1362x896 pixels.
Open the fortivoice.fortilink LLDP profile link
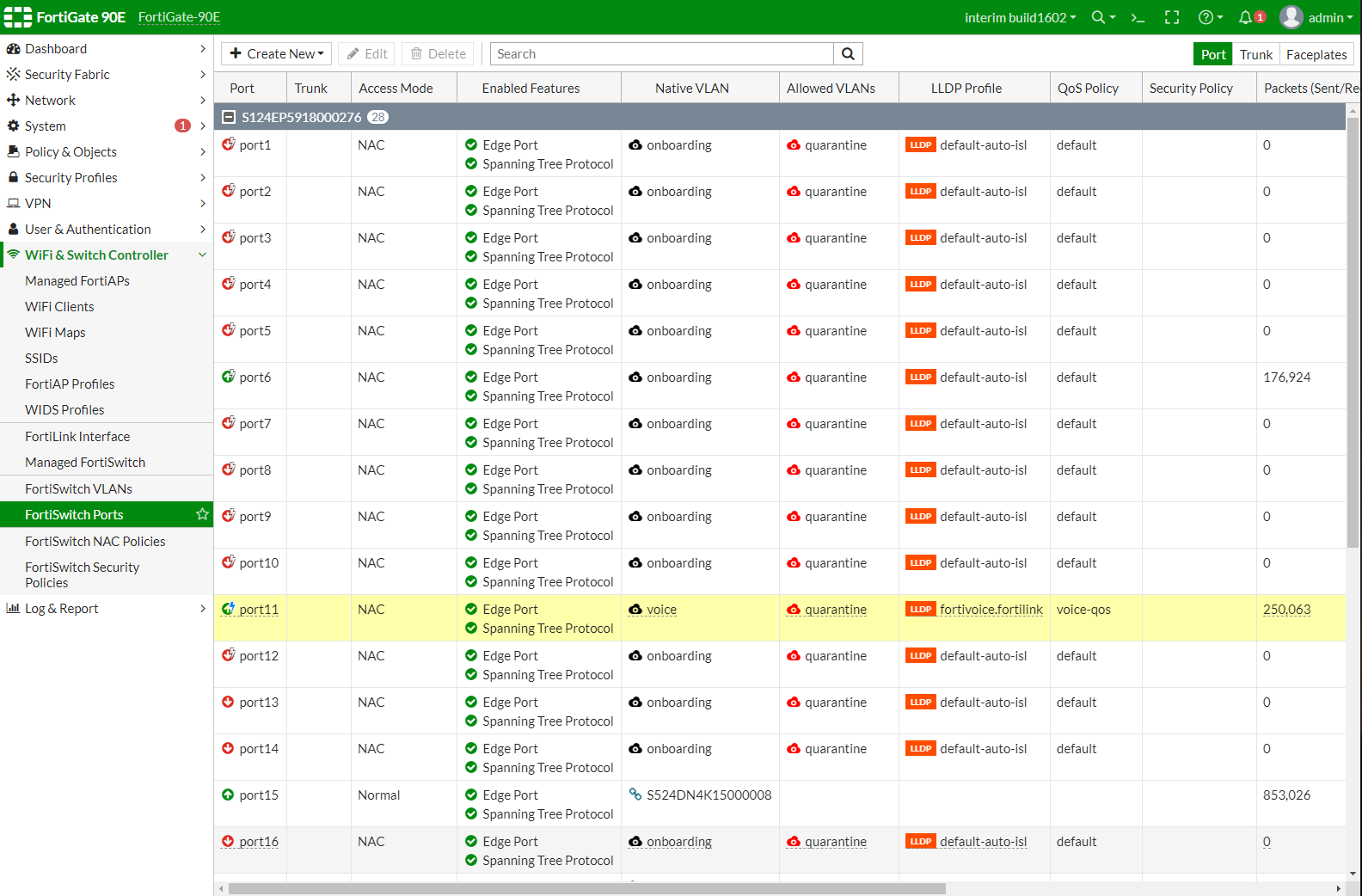point(991,609)
